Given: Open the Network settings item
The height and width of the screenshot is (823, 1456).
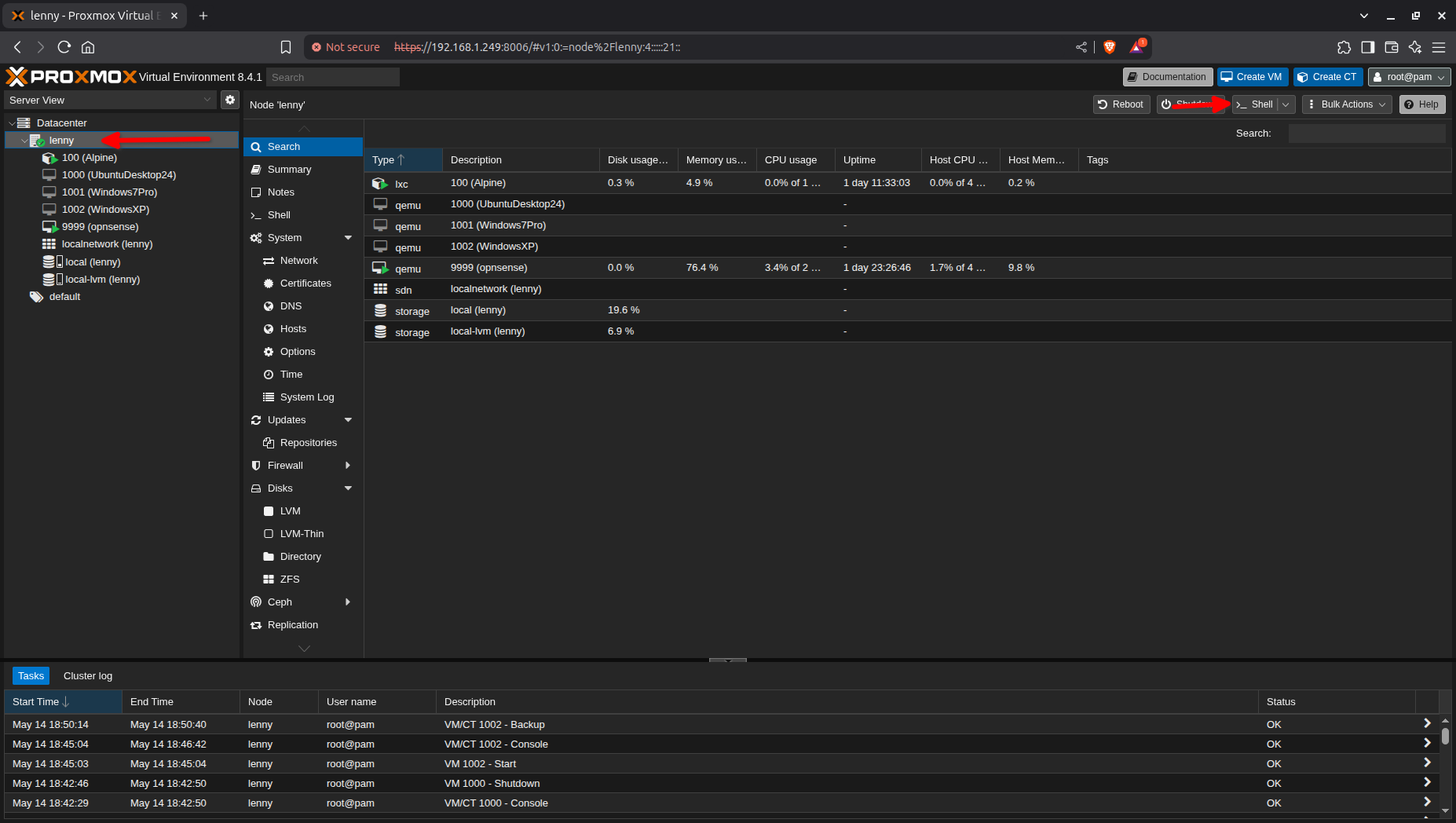Looking at the screenshot, I should [x=298, y=261].
